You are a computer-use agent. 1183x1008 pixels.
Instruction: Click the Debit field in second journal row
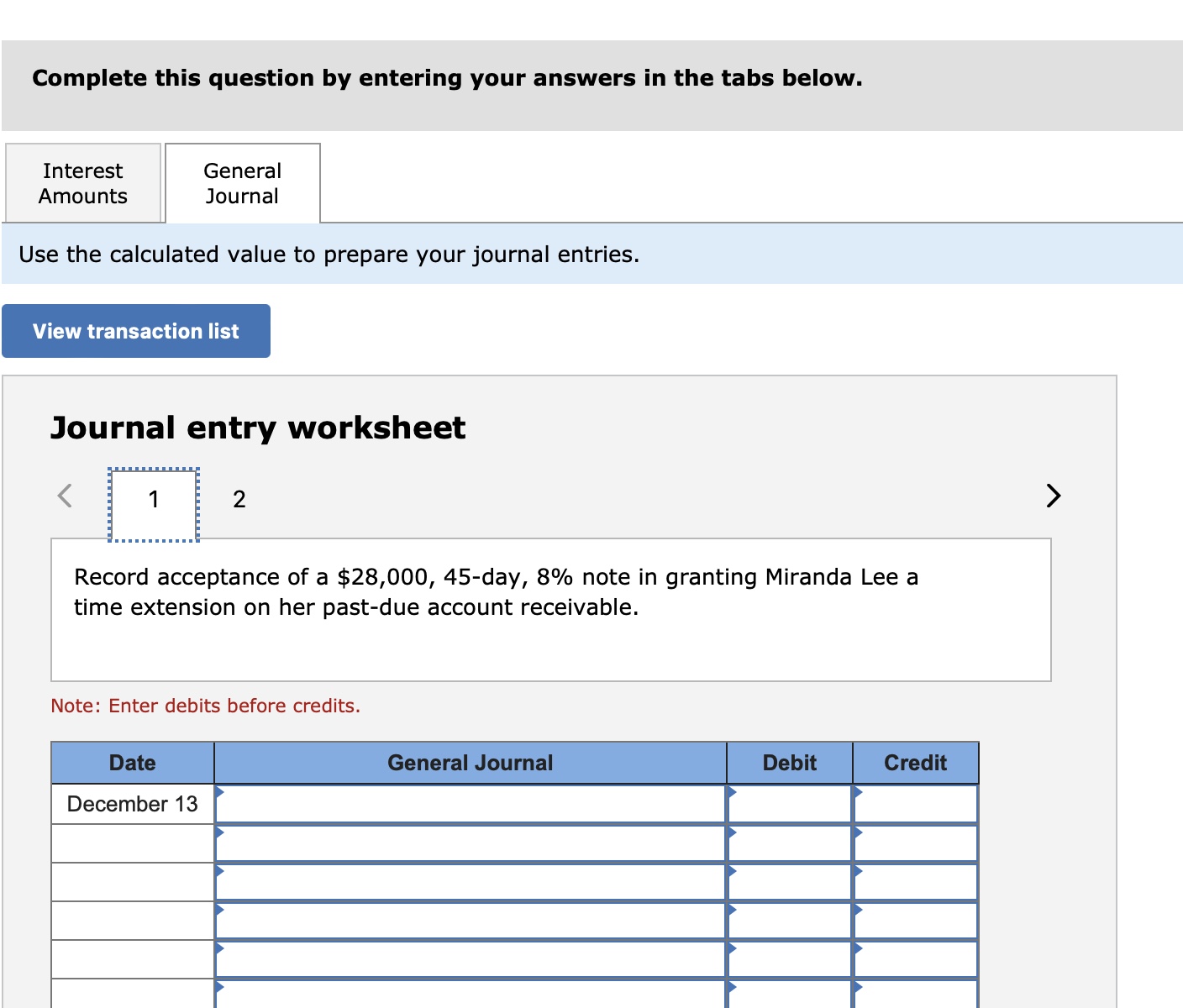[x=790, y=843]
